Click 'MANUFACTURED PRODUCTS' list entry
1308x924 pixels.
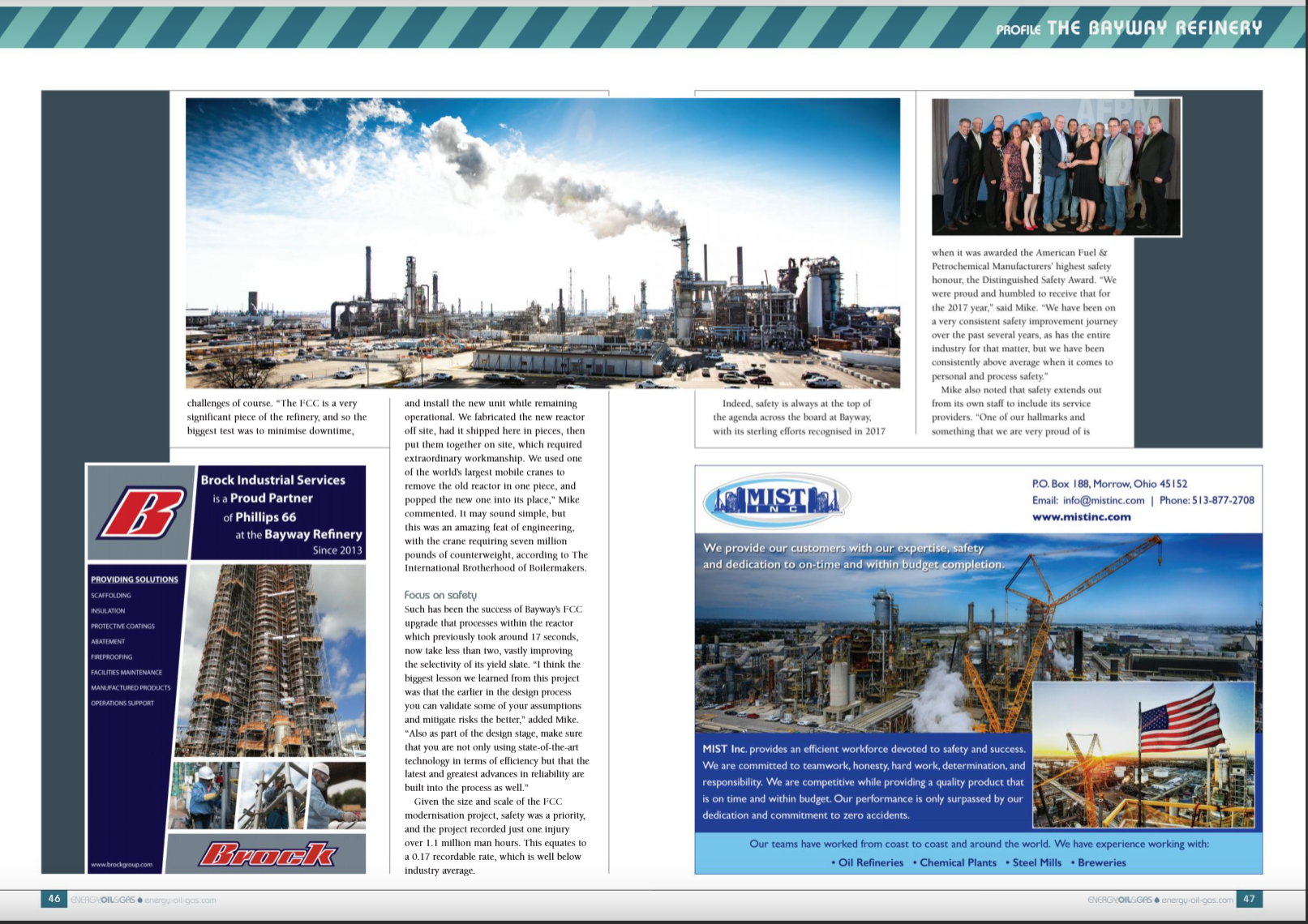click(x=131, y=688)
